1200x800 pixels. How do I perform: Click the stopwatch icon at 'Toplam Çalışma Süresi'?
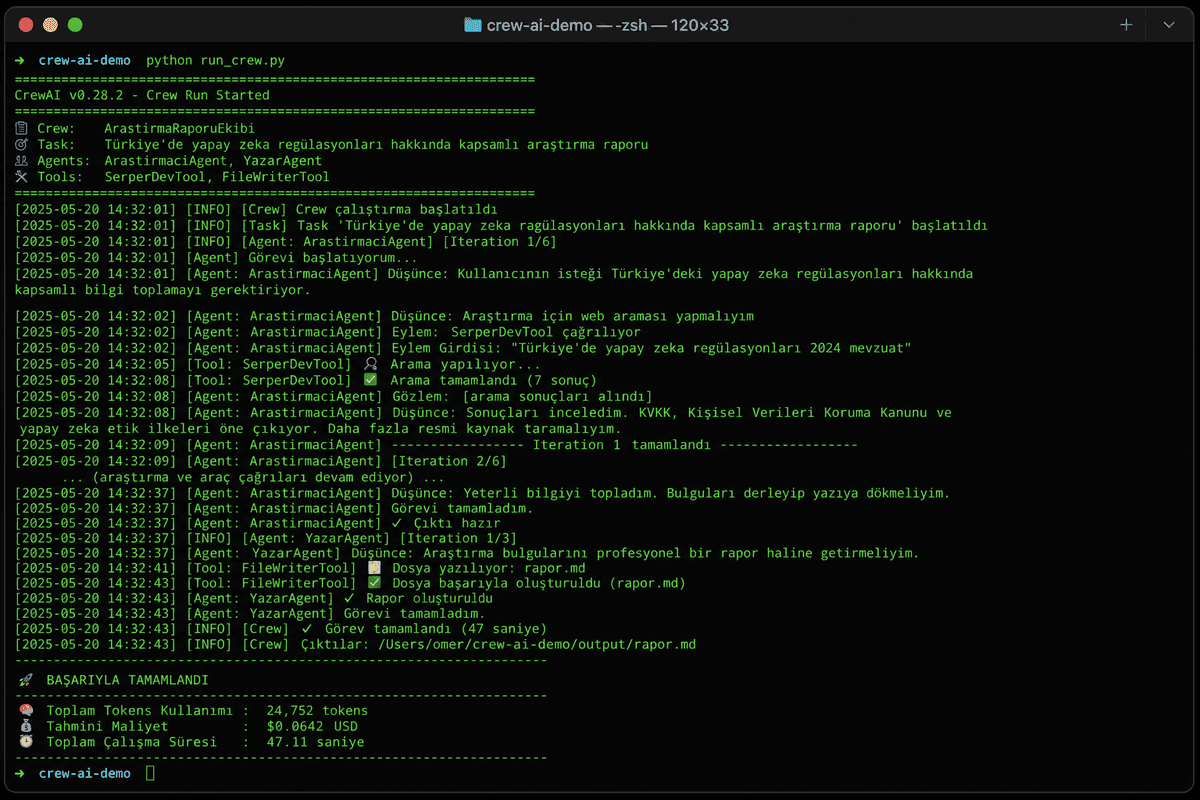(x=26, y=743)
